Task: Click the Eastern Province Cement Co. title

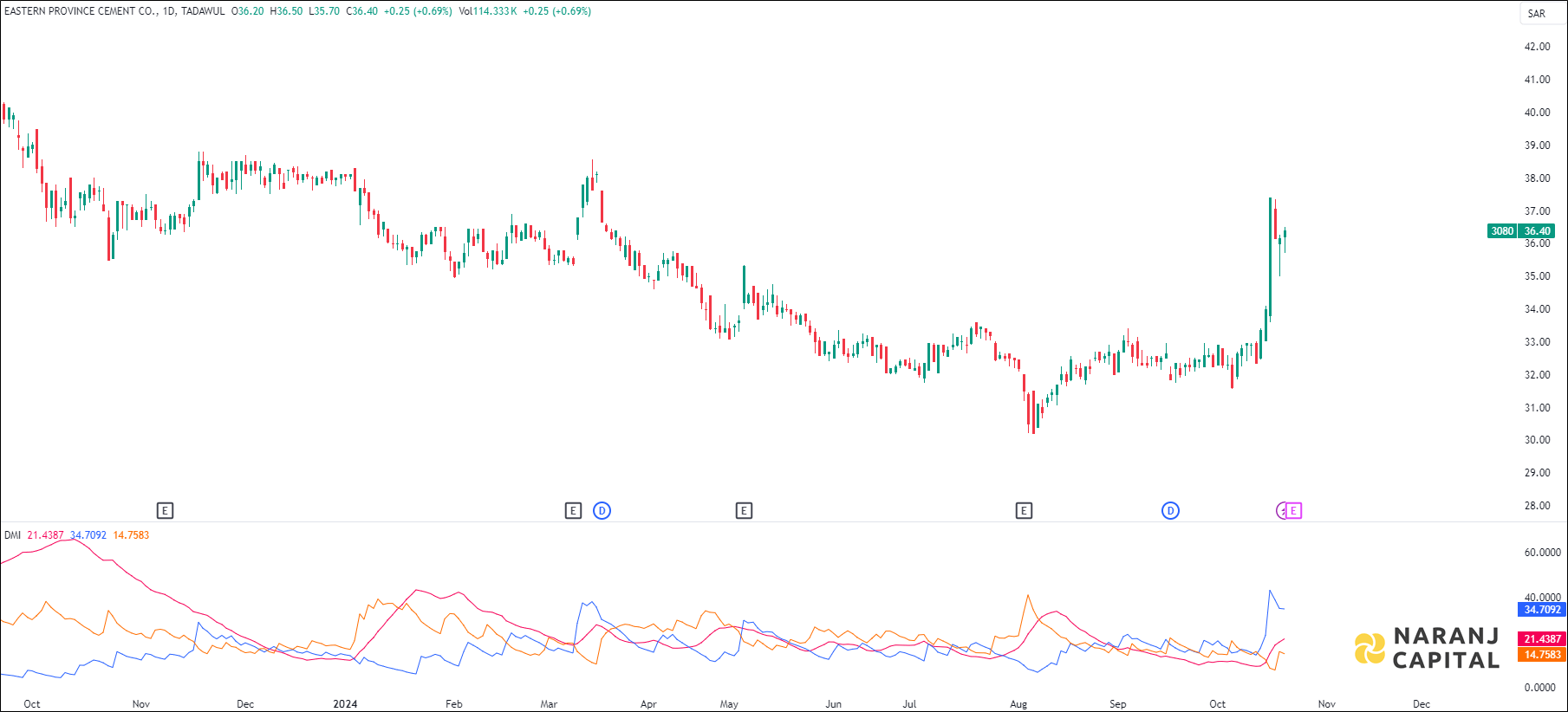Action: coord(81,11)
